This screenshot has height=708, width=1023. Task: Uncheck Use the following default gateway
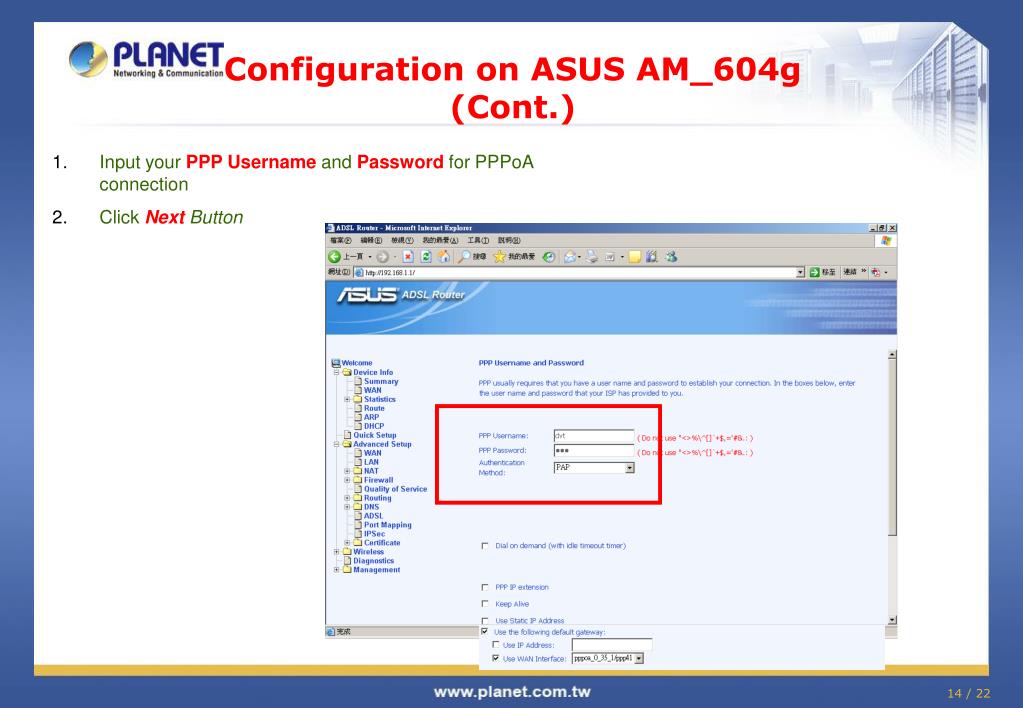click(x=485, y=632)
